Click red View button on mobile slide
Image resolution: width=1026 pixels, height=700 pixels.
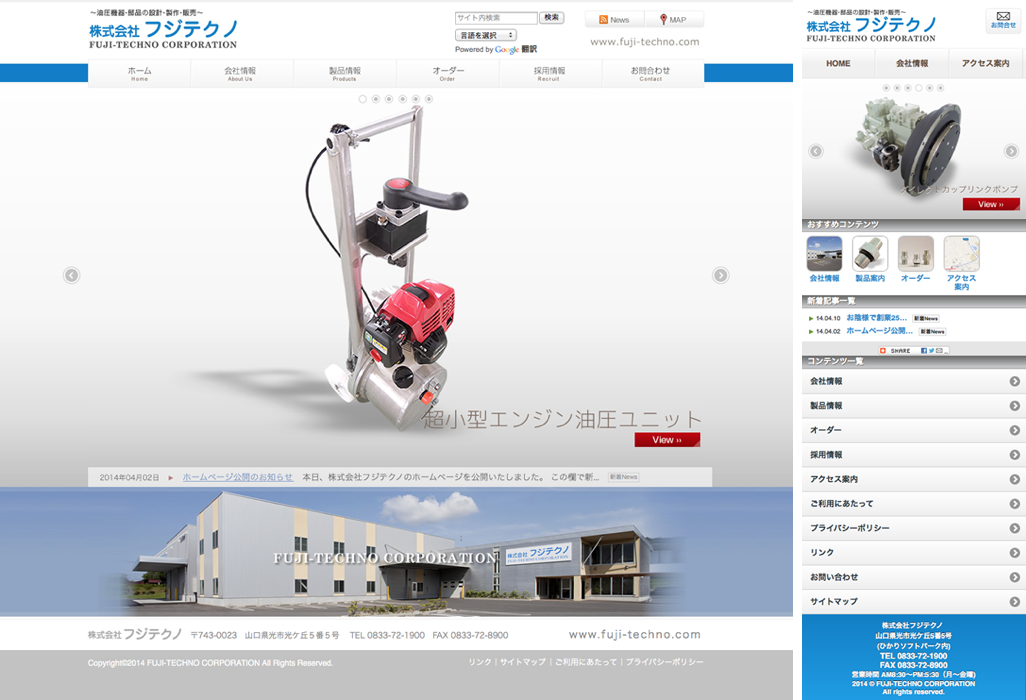coord(991,204)
